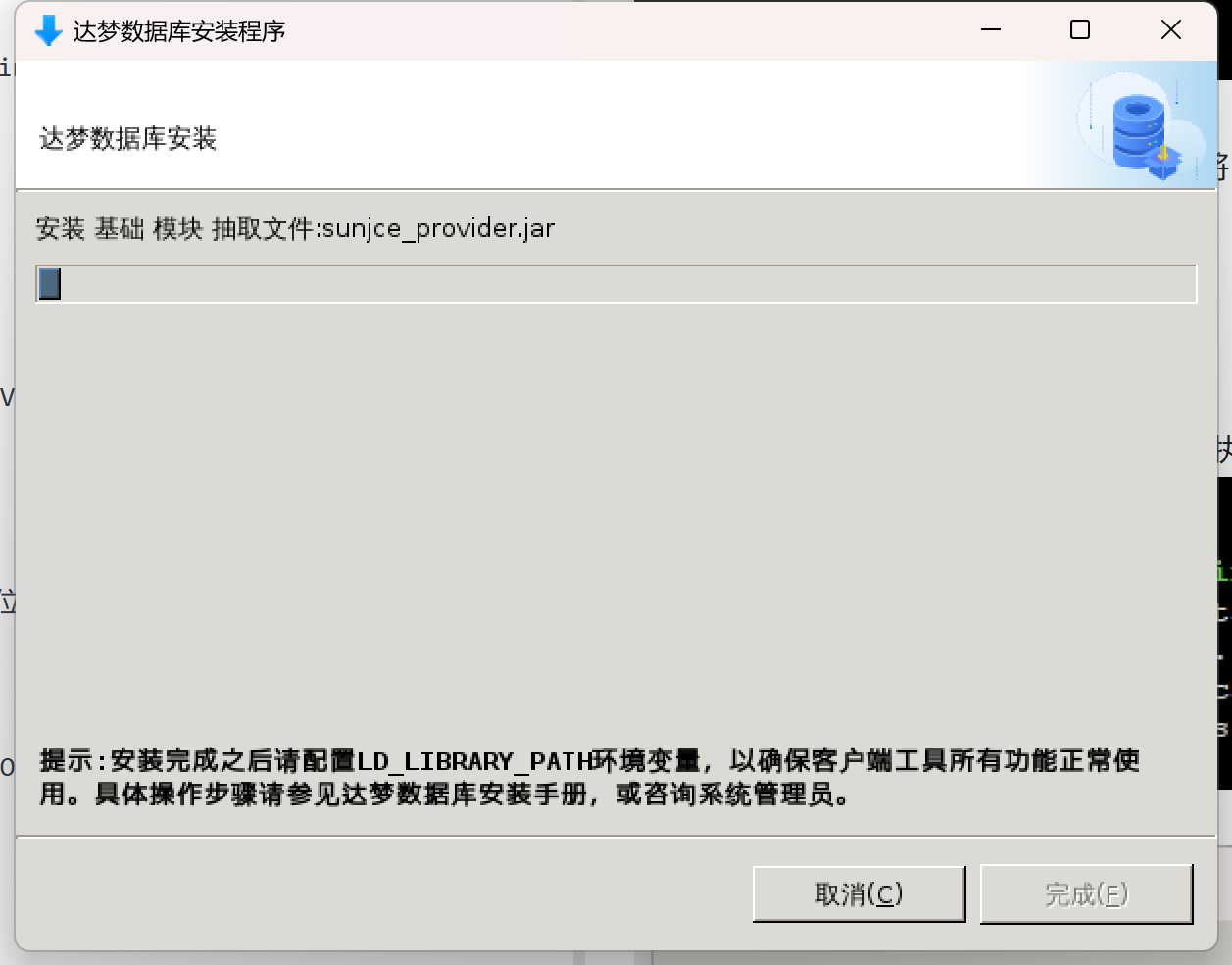Close the 达梦数据库安装程序 window

pyautogui.click(x=1170, y=30)
